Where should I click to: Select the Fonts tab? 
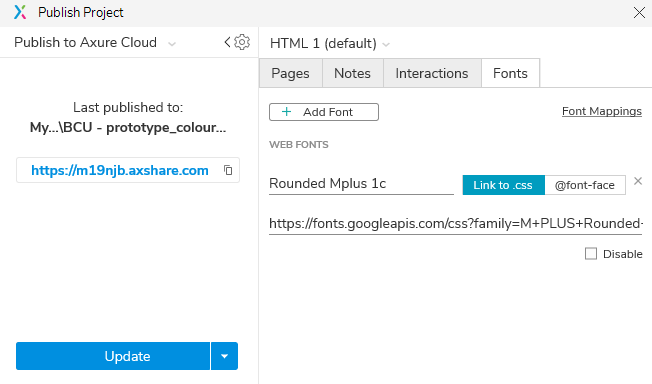click(510, 73)
